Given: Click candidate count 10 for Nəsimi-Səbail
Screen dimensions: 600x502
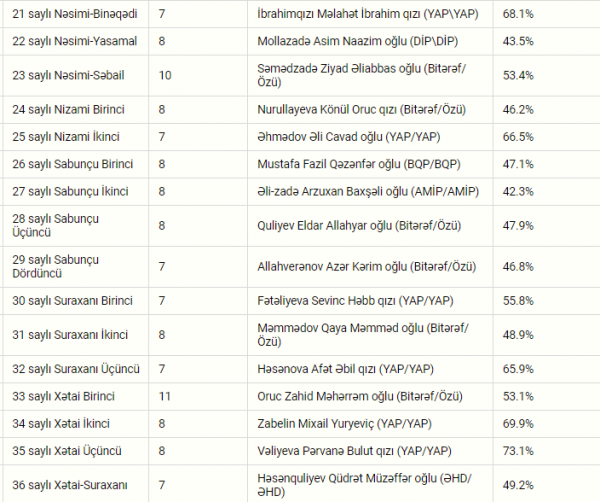Looking at the screenshot, I should click(x=165, y=75).
